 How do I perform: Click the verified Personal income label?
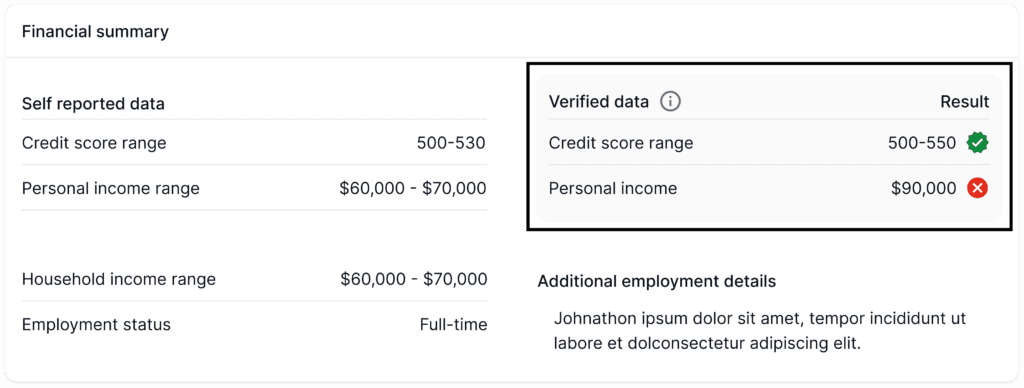613,189
